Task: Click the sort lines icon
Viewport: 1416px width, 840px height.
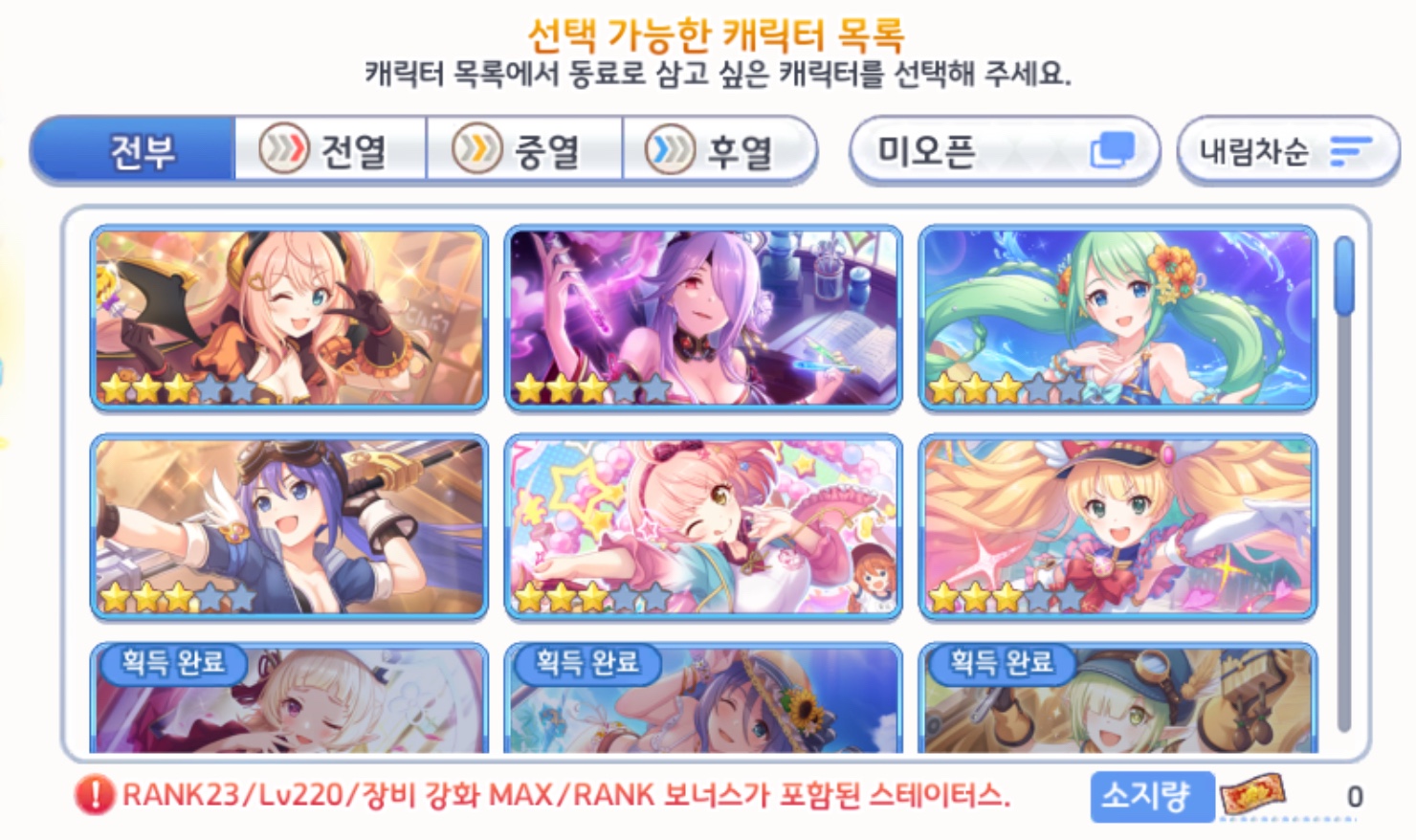Action: [1350, 151]
